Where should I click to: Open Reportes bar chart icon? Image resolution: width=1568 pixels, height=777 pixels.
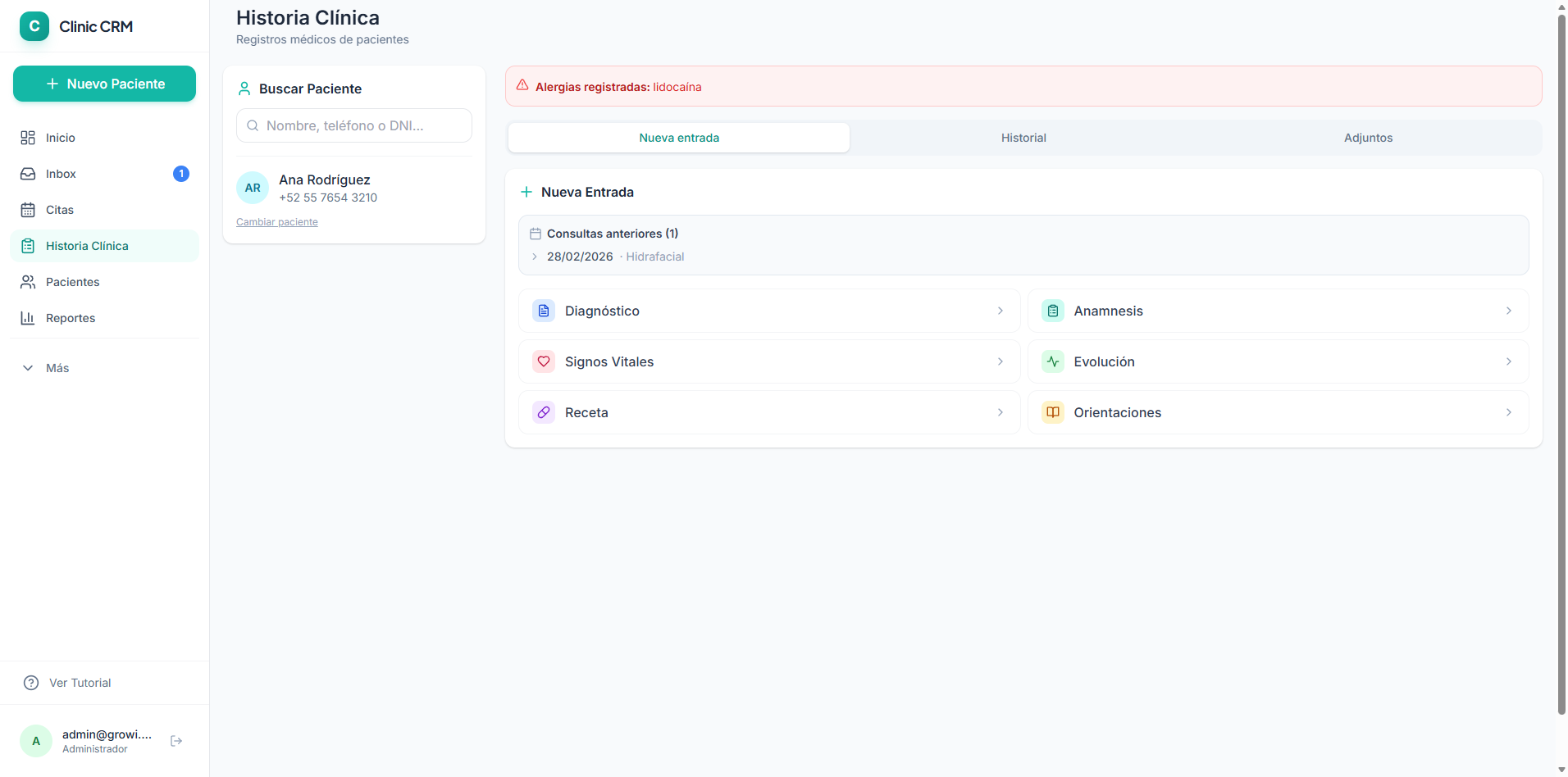coord(28,318)
